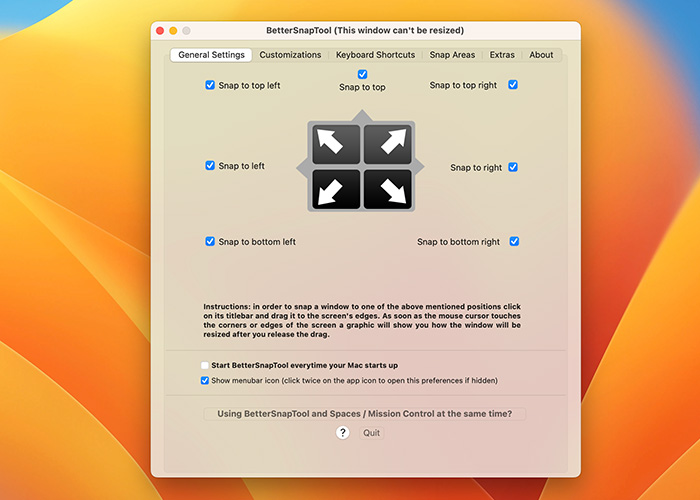
Task: Click the top-right arrow snap icon
Action: click(388, 144)
